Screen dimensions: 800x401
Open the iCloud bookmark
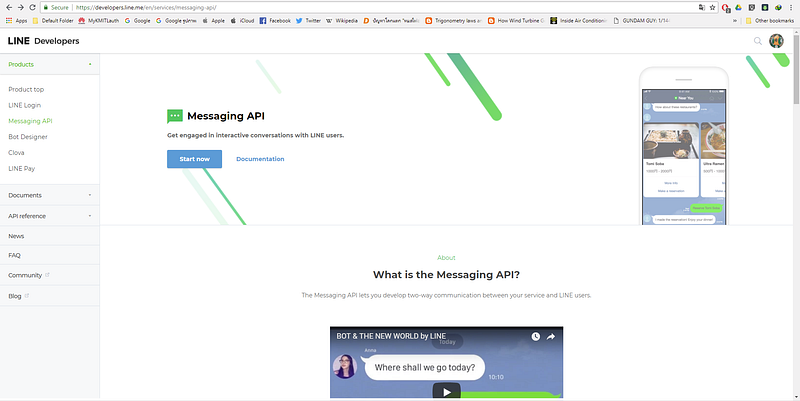242,21
